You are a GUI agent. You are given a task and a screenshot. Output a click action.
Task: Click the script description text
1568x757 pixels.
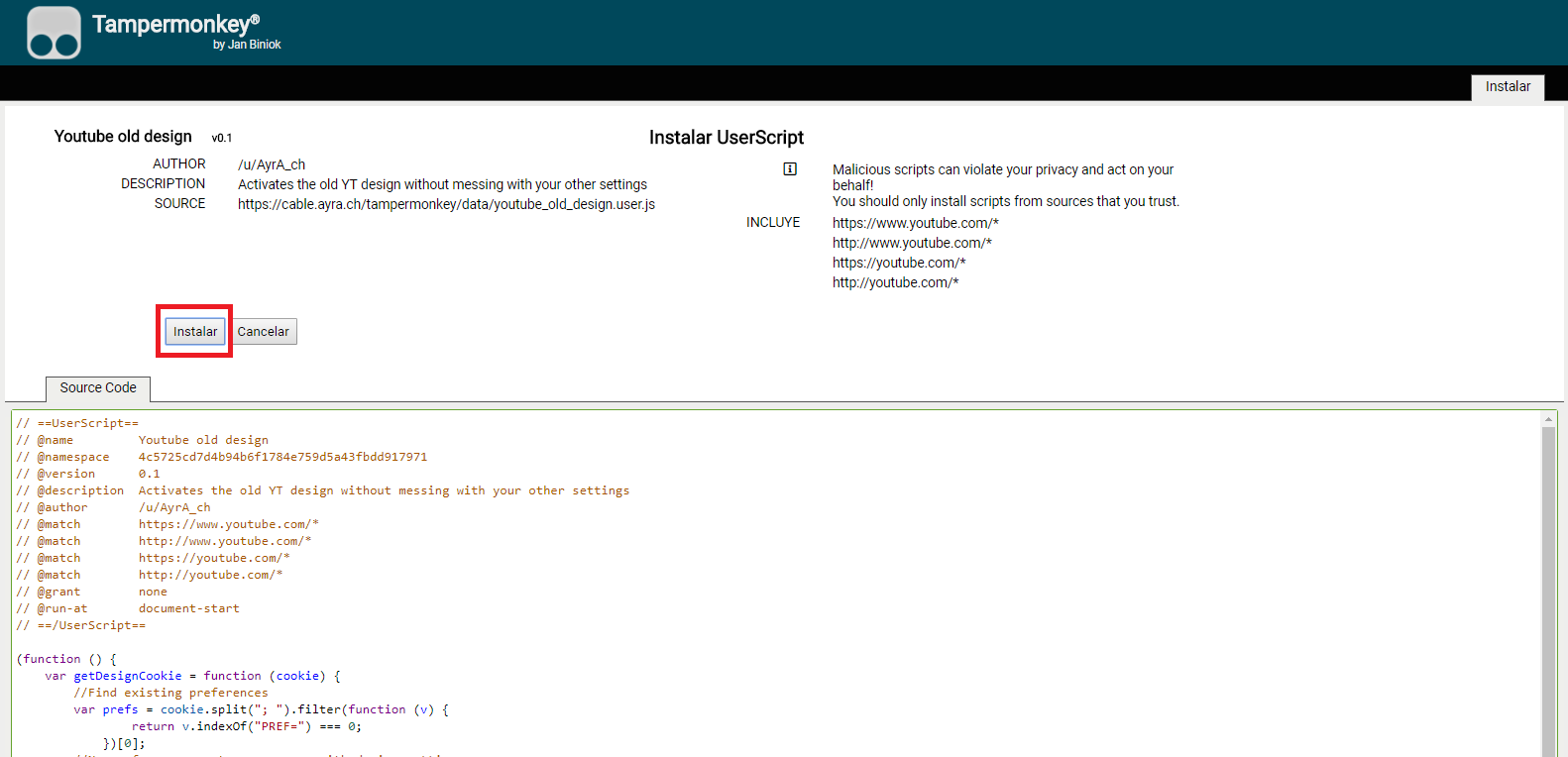click(442, 184)
